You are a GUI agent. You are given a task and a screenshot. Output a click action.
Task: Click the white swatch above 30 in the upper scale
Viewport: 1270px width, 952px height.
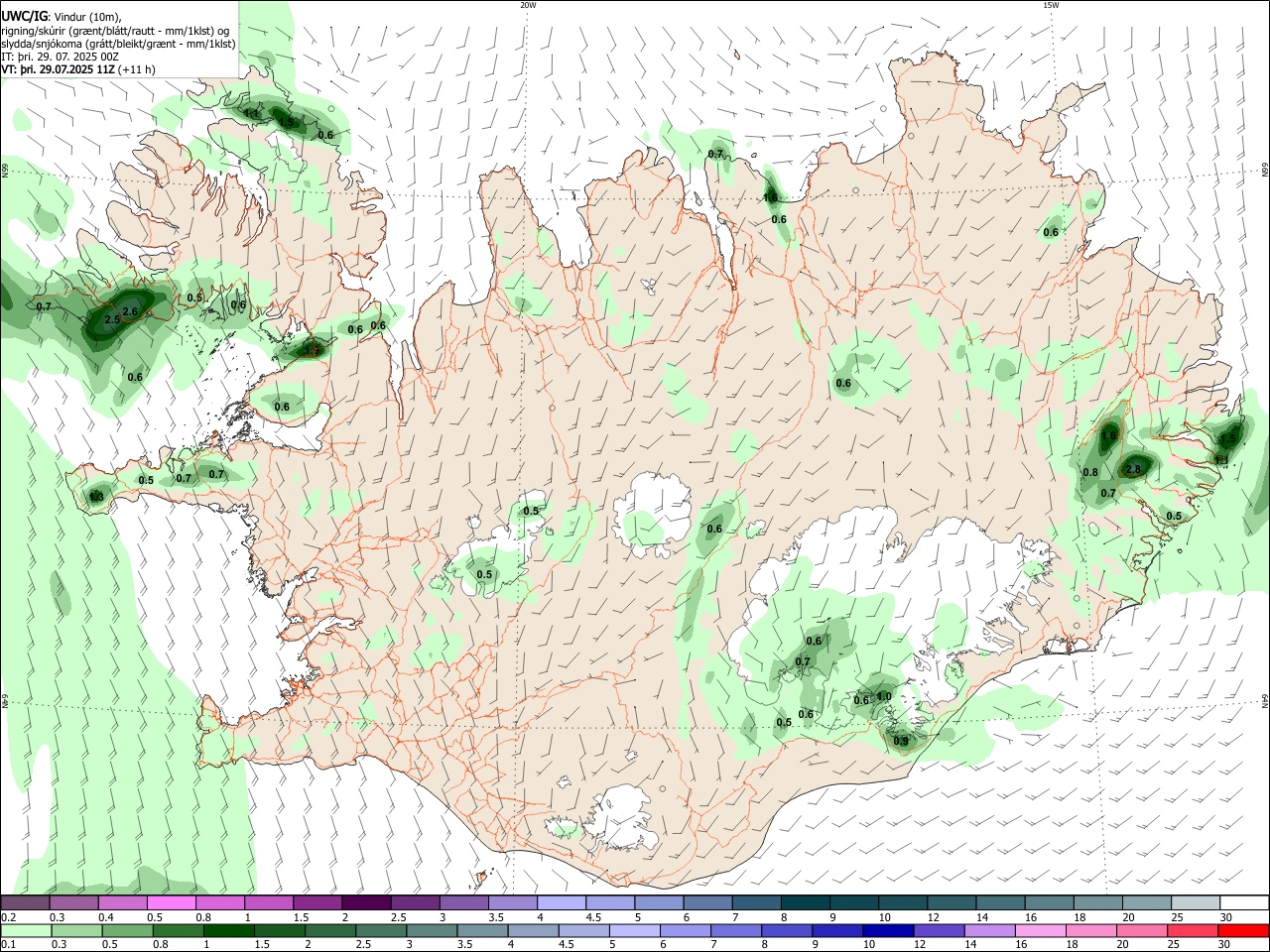coord(1244,903)
